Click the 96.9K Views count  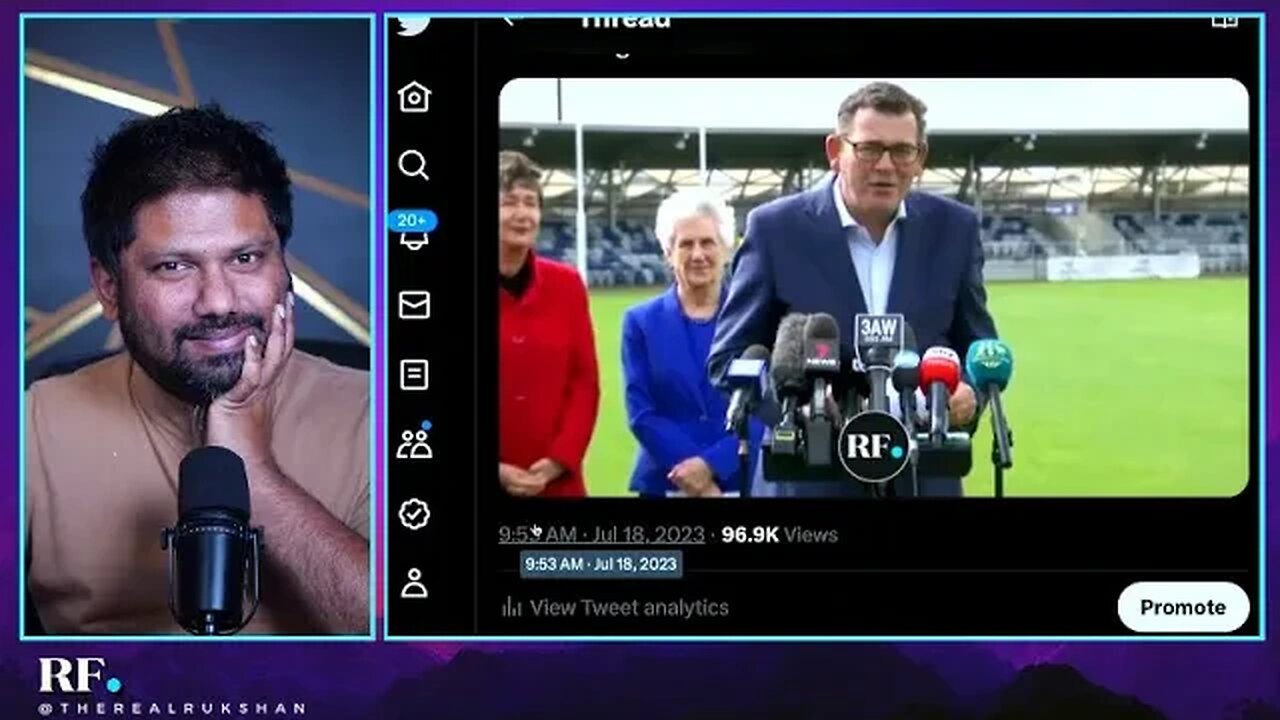[x=779, y=535]
